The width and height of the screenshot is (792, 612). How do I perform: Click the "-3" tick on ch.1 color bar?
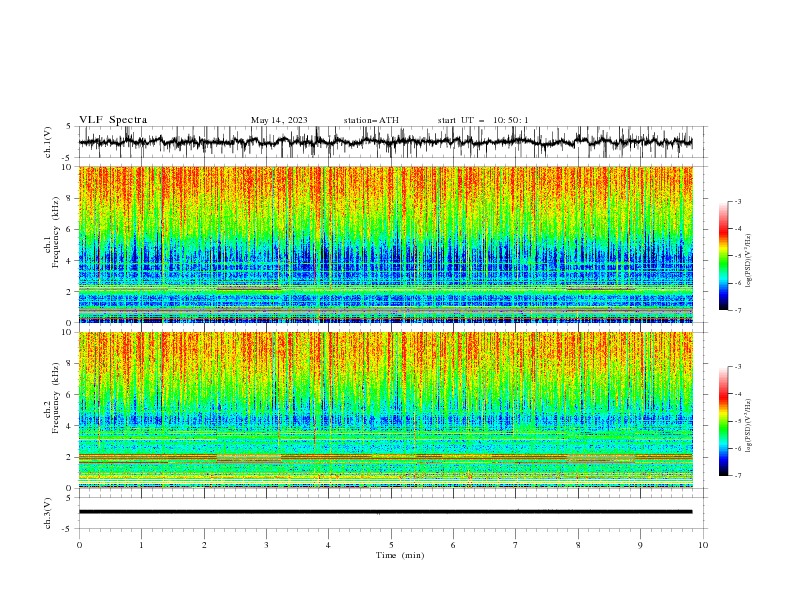pyautogui.click(x=738, y=201)
